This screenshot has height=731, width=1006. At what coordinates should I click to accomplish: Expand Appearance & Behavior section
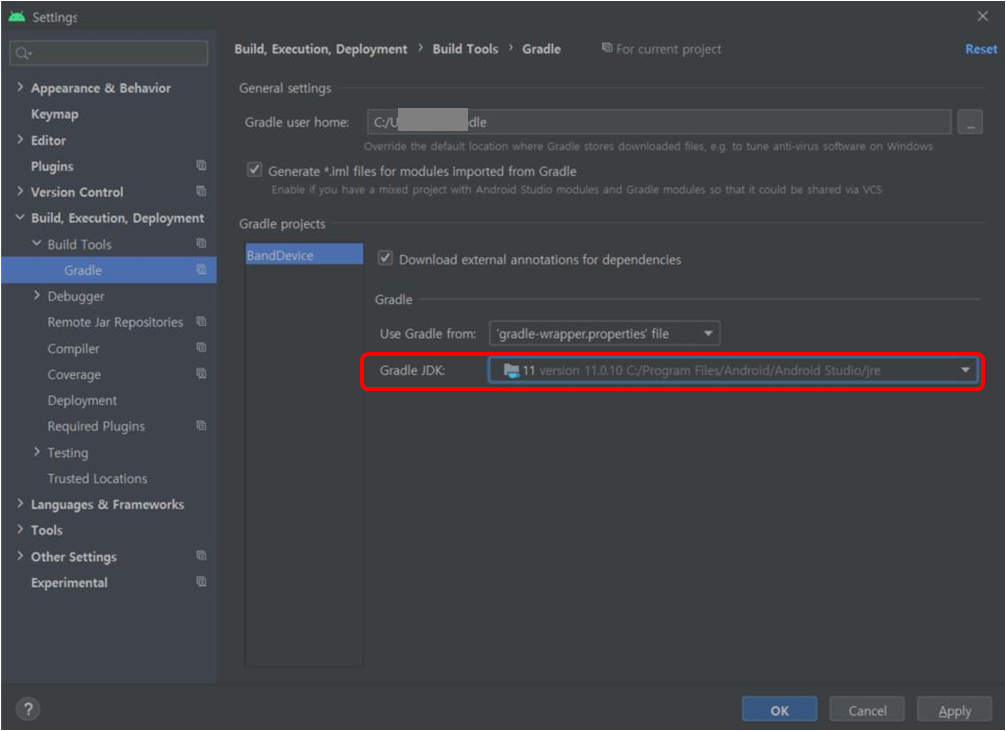[20, 87]
